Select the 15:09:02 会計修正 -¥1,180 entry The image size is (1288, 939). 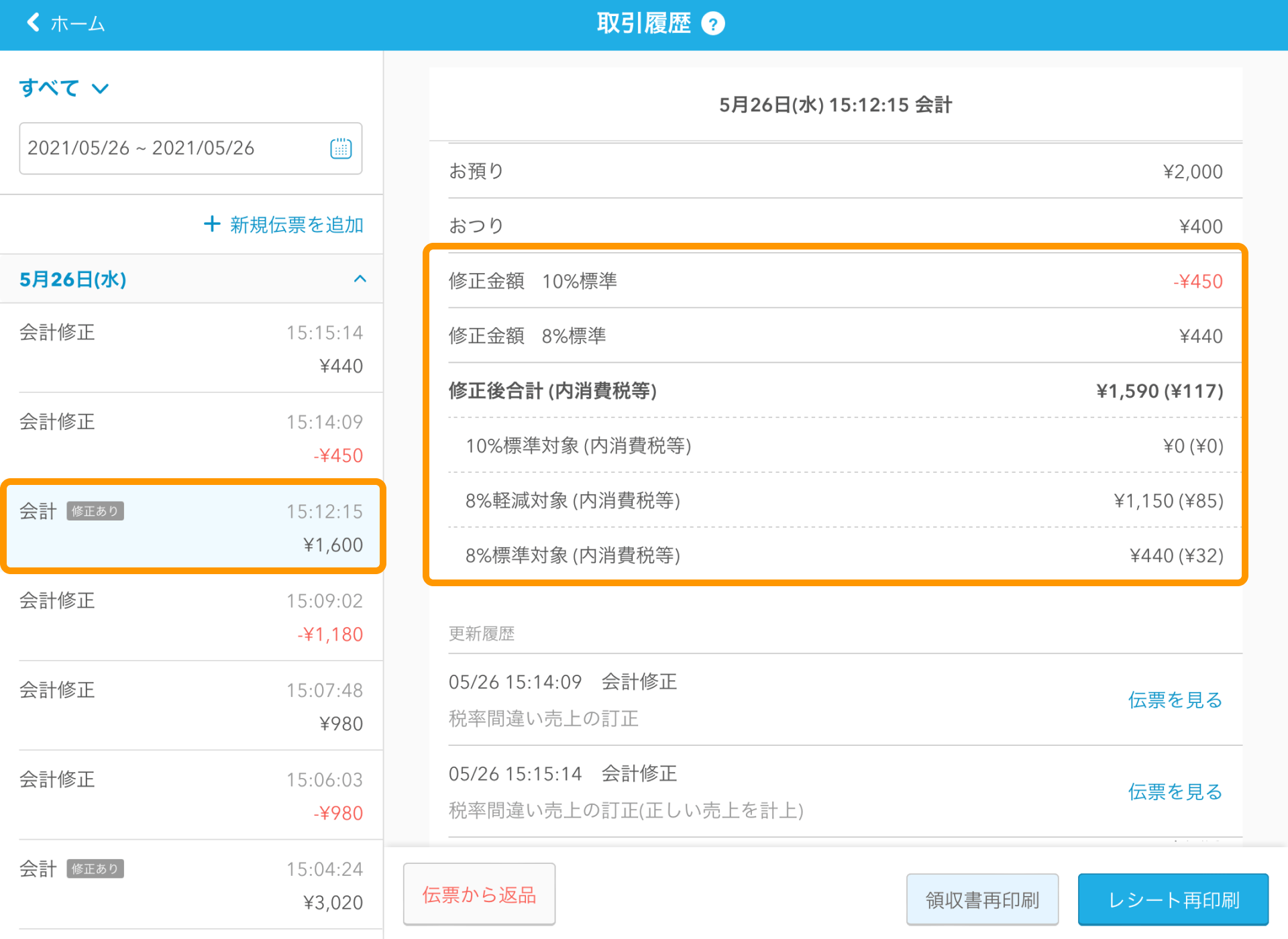[191, 617]
